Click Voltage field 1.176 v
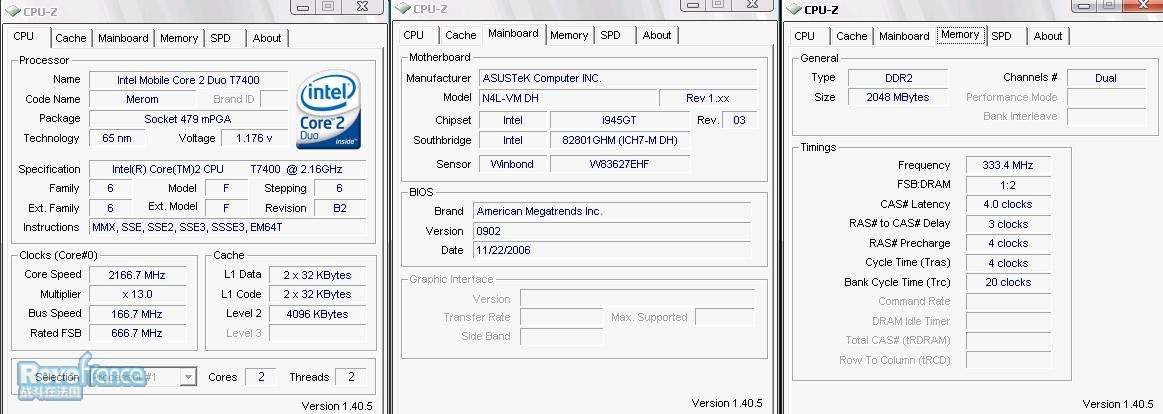This screenshot has height=414, width=1163. (x=254, y=138)
